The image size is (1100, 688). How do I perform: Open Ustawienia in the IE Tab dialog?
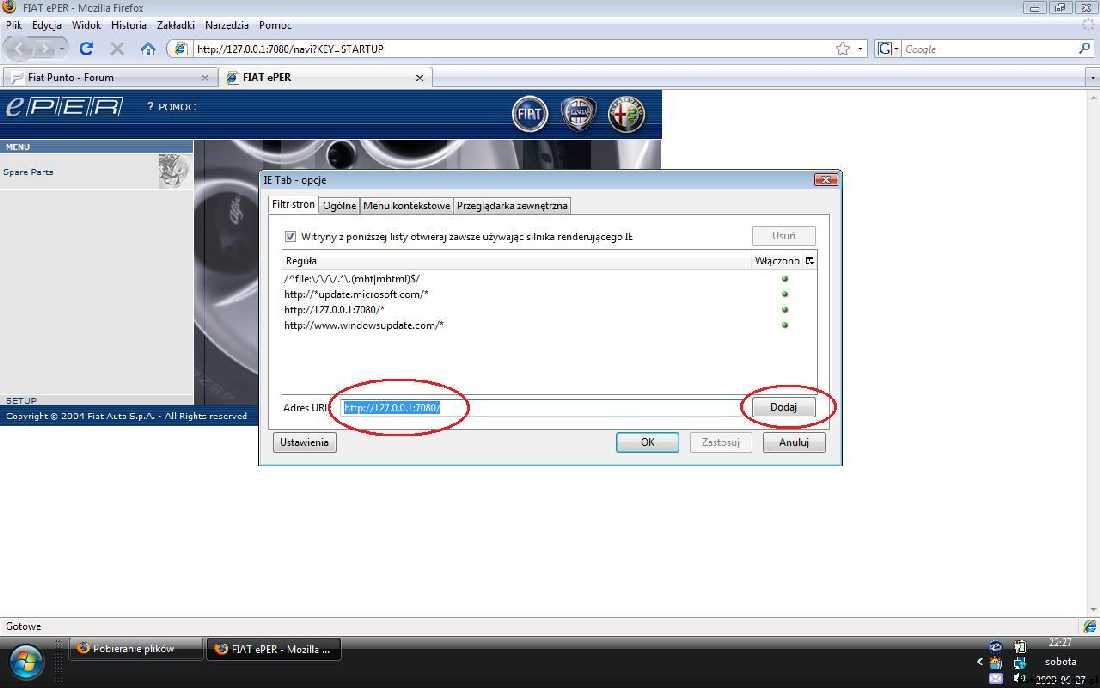[304, 443]
